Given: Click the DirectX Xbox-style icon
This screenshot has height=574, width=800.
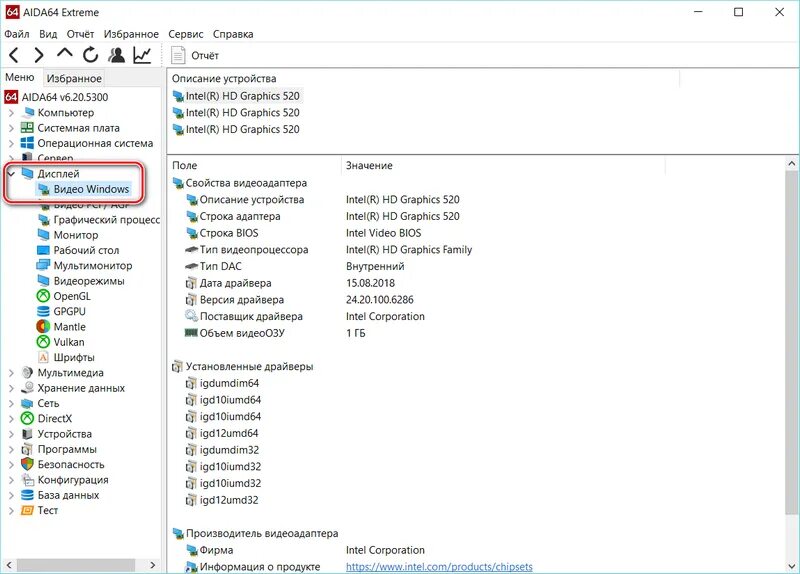Looking at the screenshot, I should coord(27,418).
